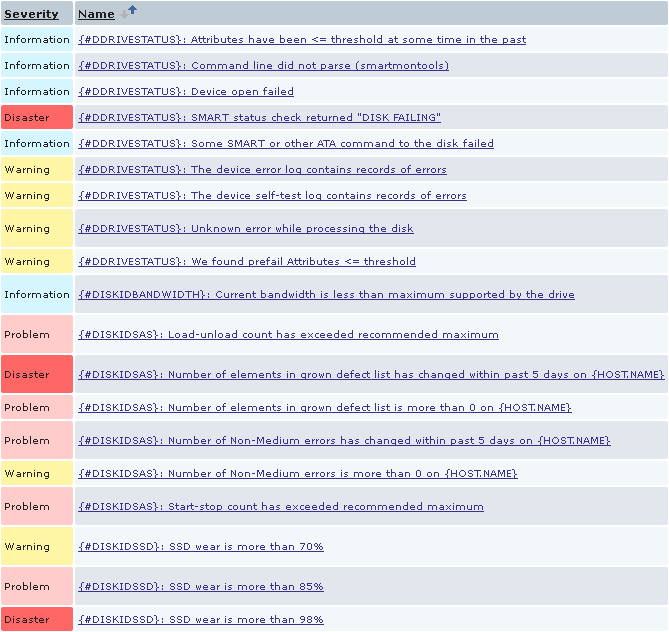The image size is (669, 632).
Task: Open trigger 'grown defect list is more than 0'
Action: point(325,408)
